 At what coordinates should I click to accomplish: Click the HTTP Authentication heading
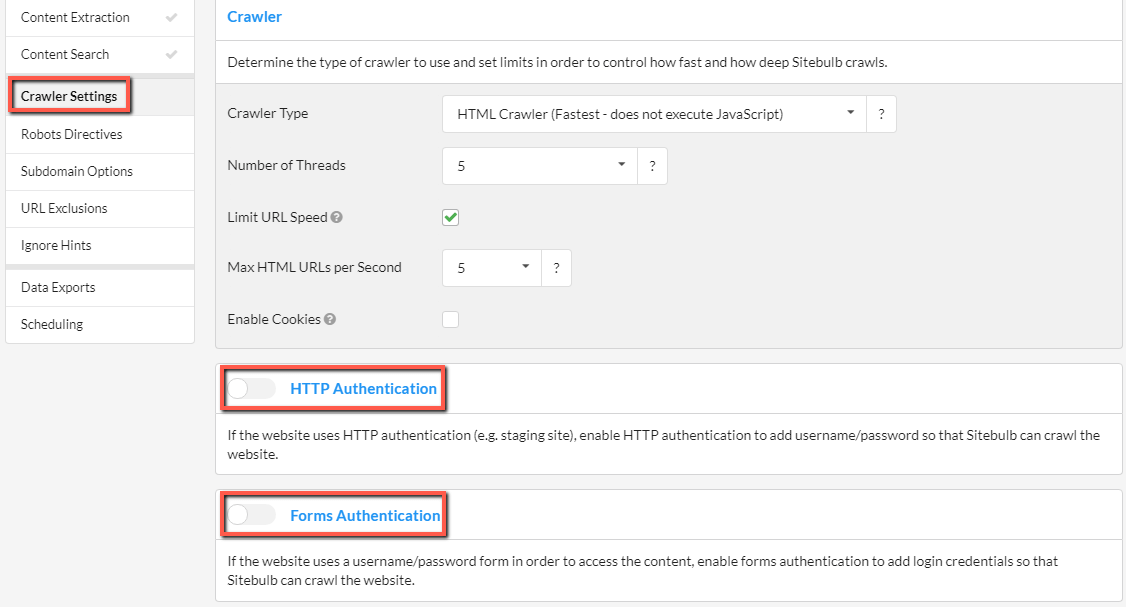363,389
